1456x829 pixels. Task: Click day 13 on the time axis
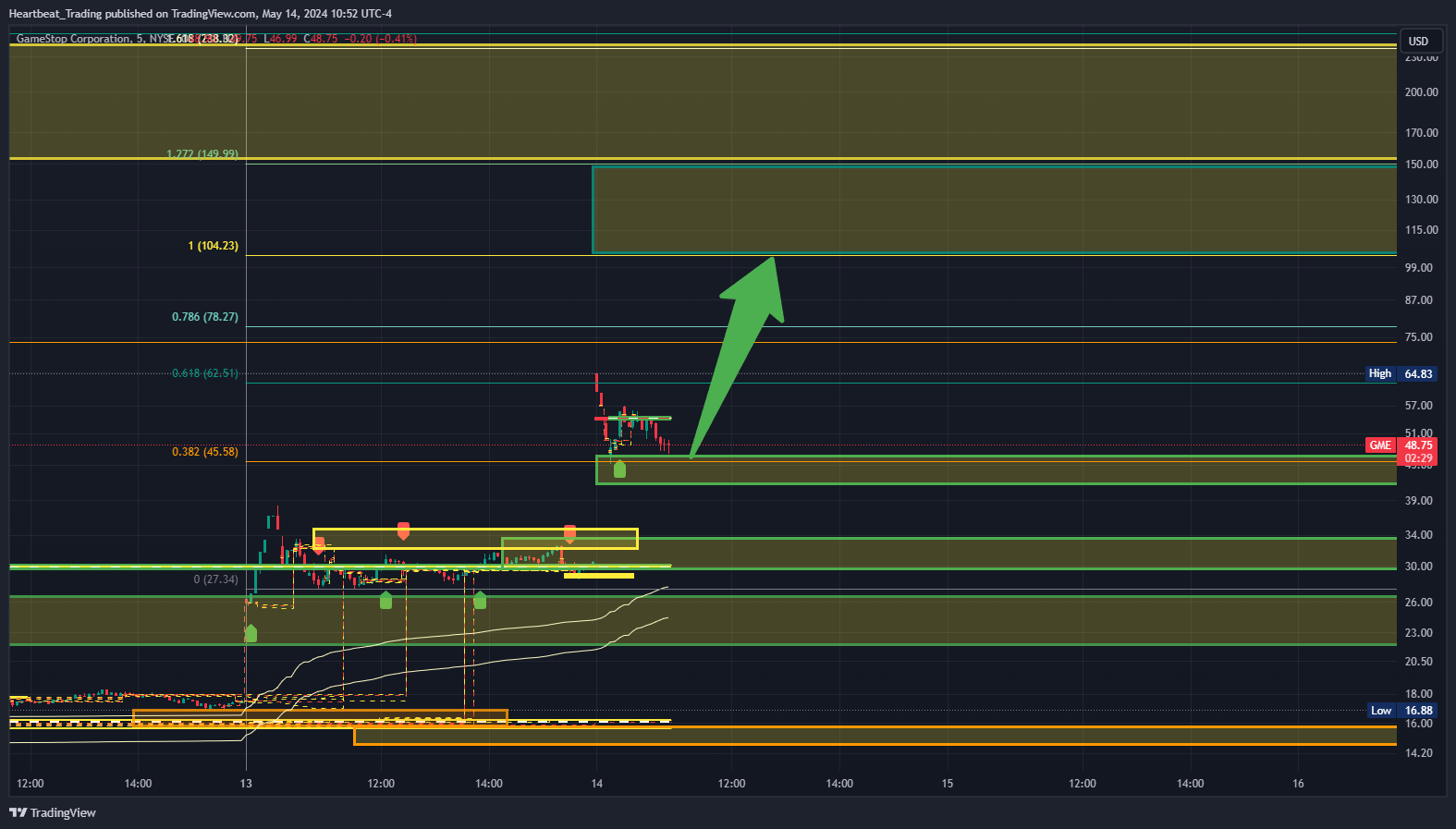(246, 784)
